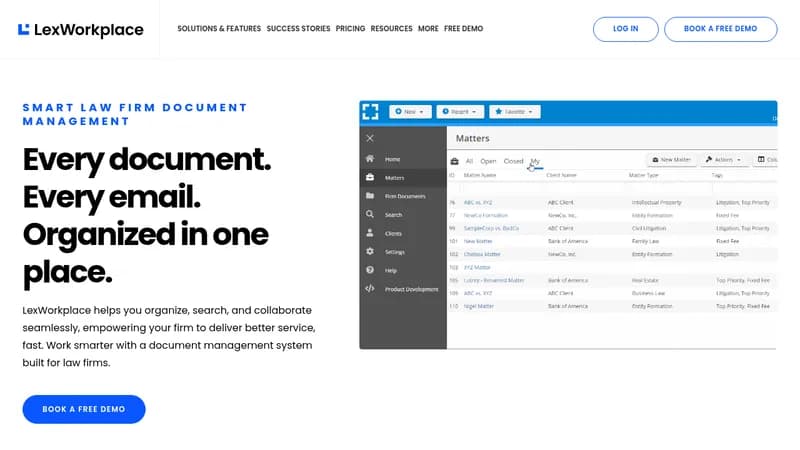Click the Help question mark icon

[370, 270]
